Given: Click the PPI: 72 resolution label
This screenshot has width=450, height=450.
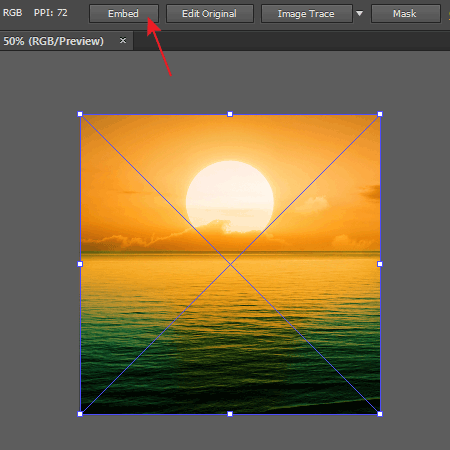Looking at the screenshot, I should pyautogui.click(x=51, y=13).
